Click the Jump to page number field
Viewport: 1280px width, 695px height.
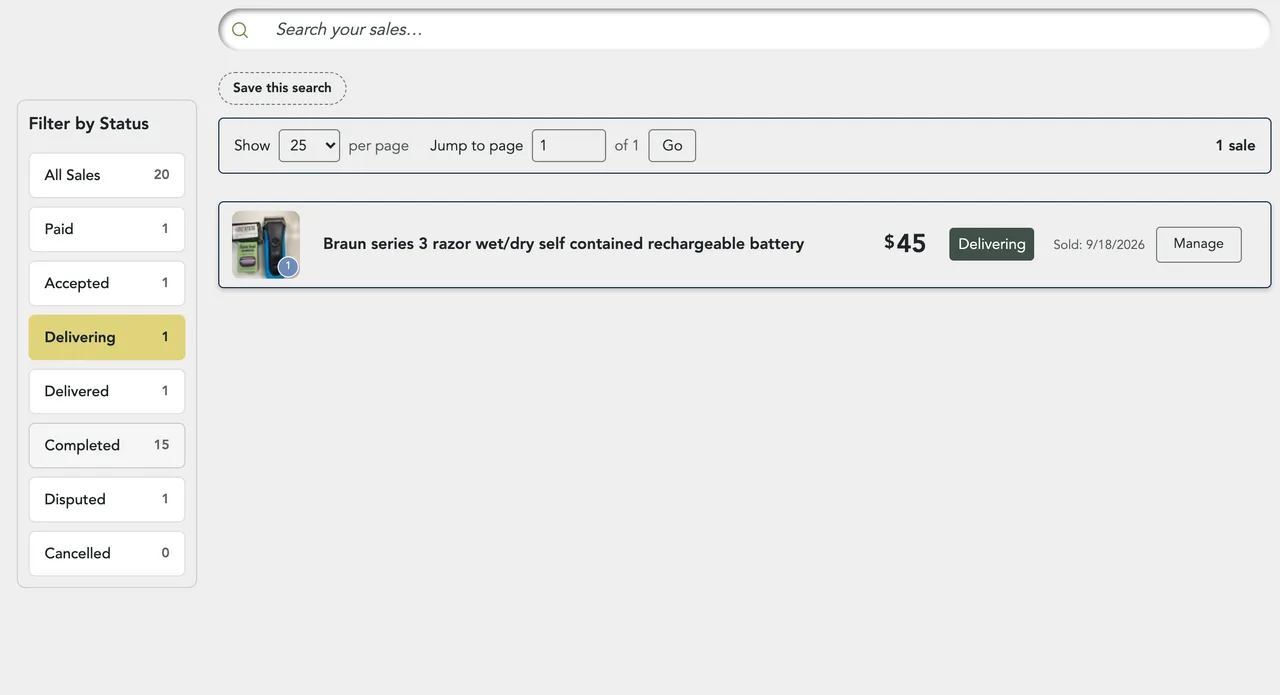568,145
